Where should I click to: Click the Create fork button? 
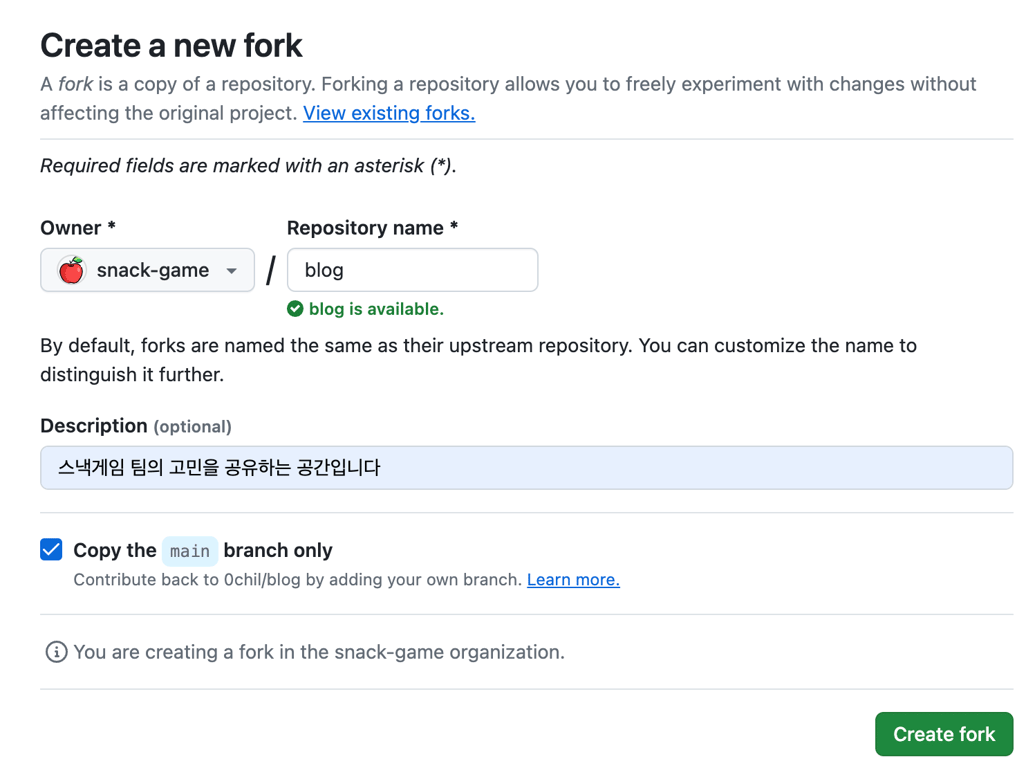944,734
